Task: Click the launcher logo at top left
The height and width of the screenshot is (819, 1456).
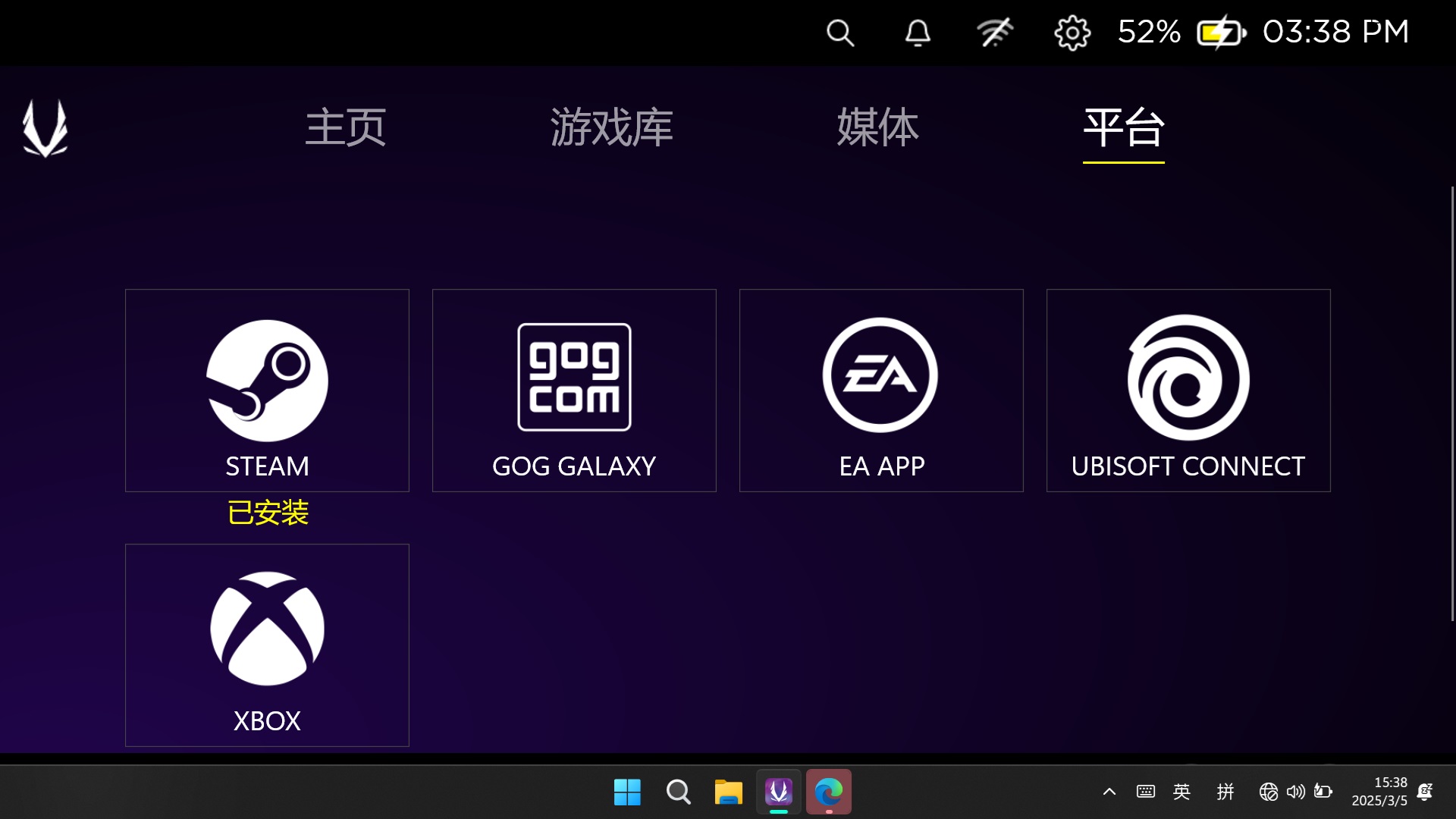Action: point(45,128)
